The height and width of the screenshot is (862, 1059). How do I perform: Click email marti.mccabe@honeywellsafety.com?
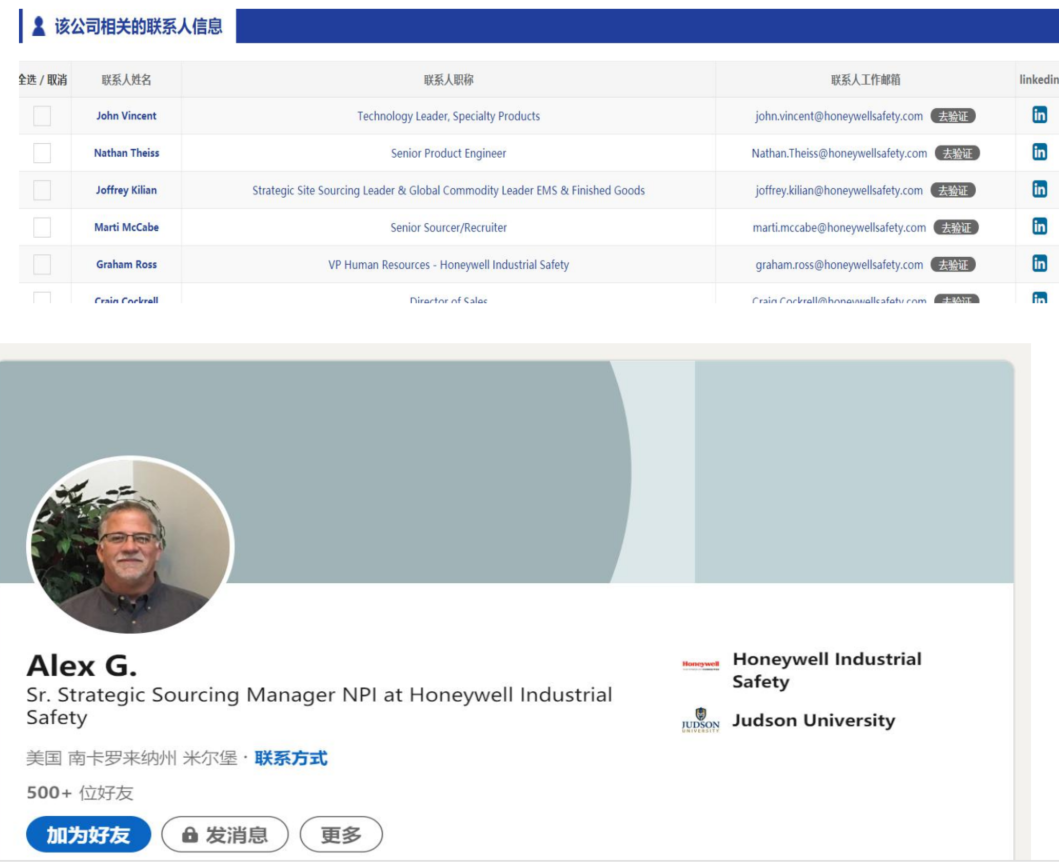(x=840, y=228)
